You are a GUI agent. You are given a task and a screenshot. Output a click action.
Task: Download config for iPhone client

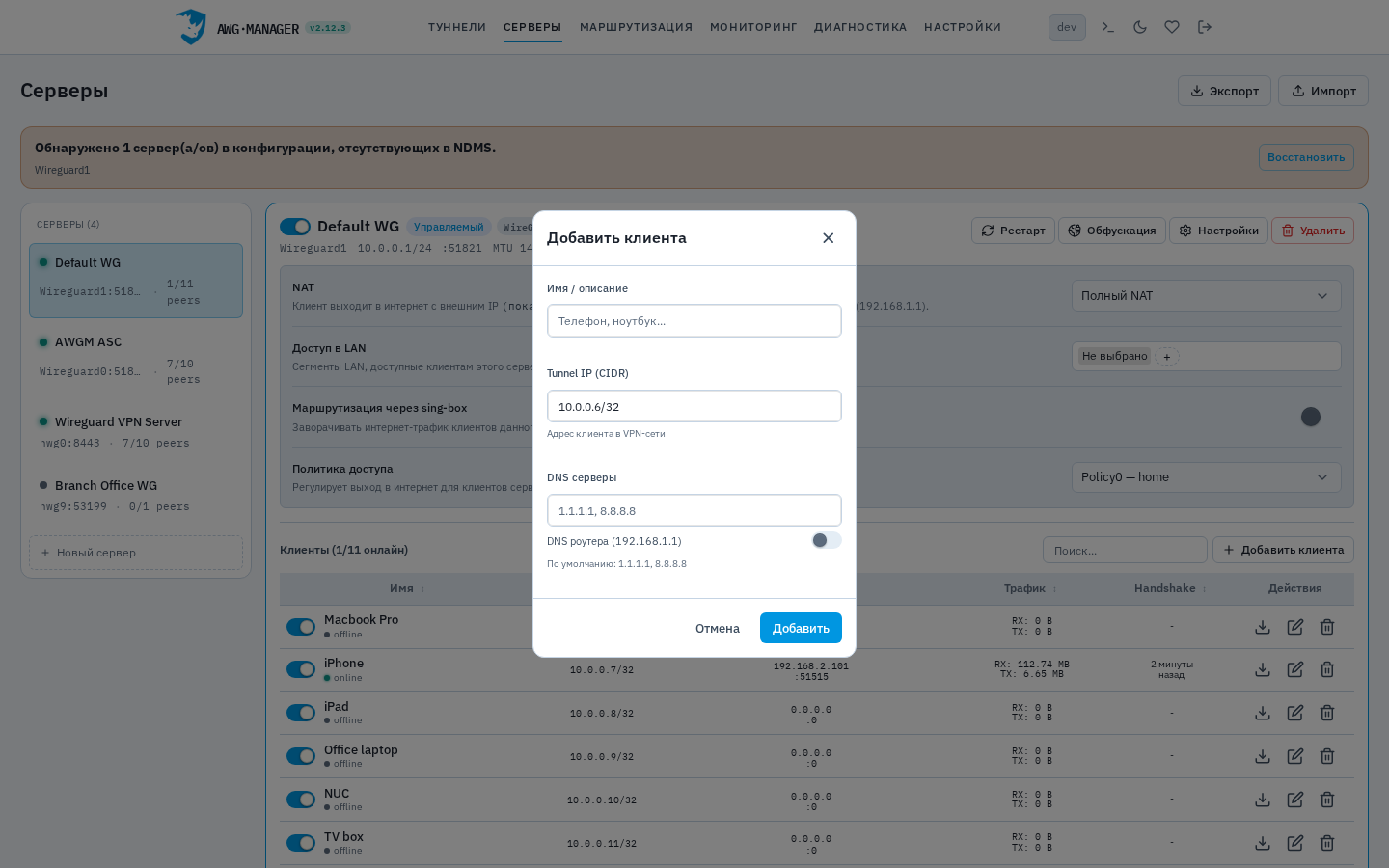(x=1263, y=669)
